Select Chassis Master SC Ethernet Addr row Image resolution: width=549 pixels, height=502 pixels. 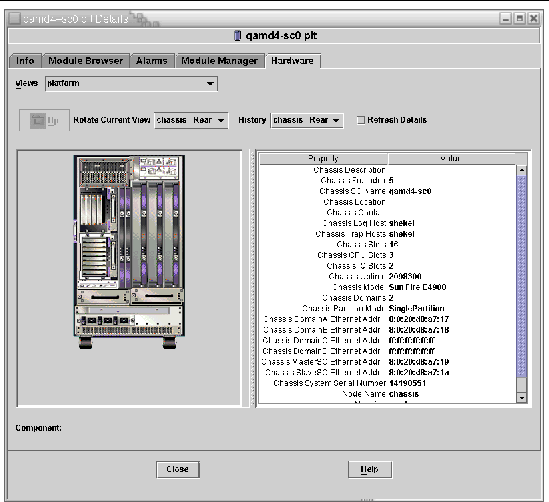388,362
